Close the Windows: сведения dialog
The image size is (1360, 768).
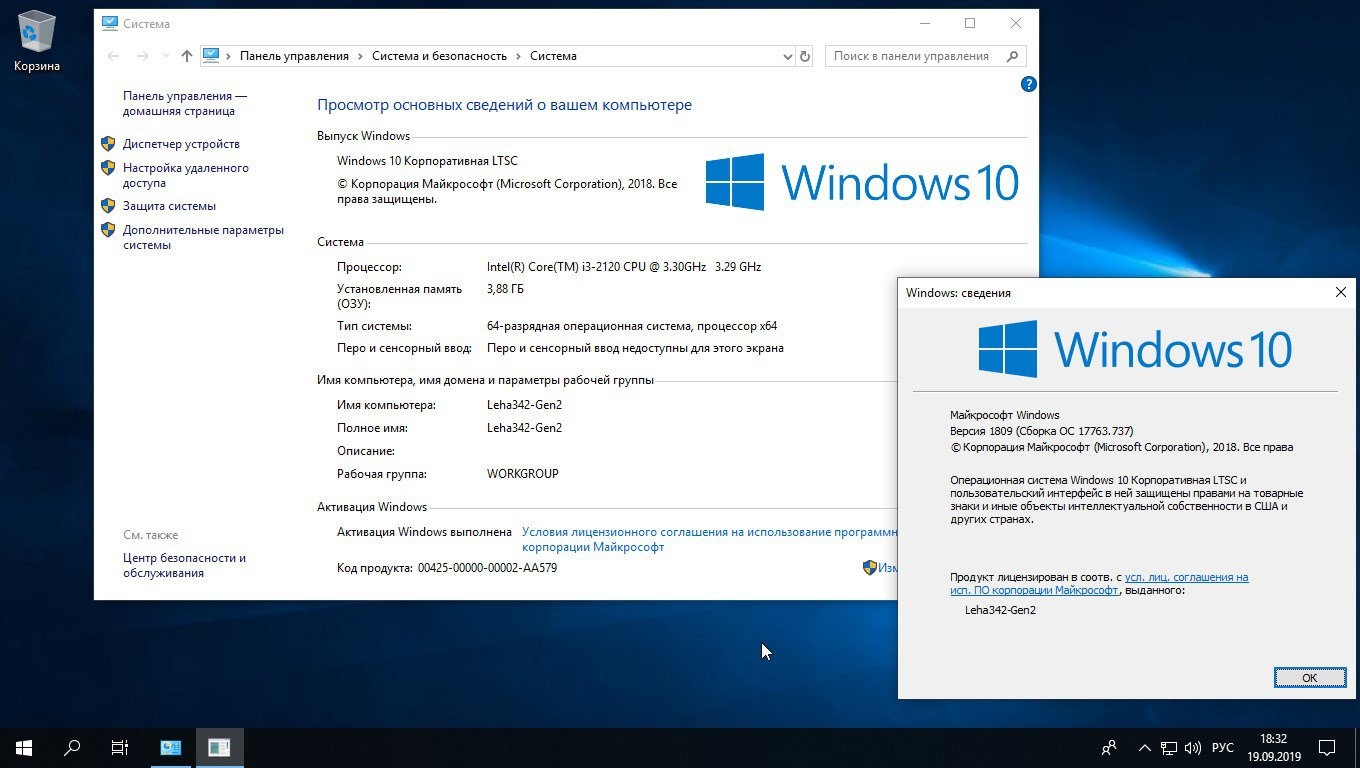coord(1341,292)
